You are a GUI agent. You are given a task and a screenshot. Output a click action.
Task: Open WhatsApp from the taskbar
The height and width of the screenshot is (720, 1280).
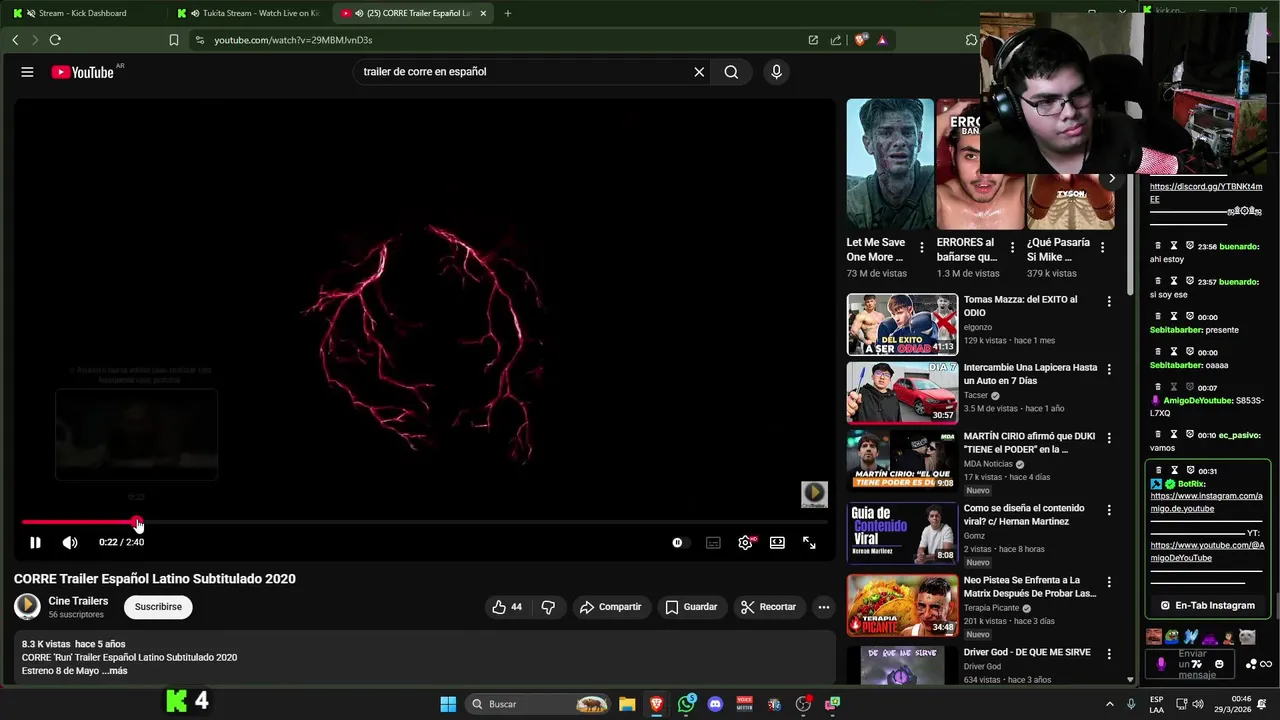pos(686,704)
